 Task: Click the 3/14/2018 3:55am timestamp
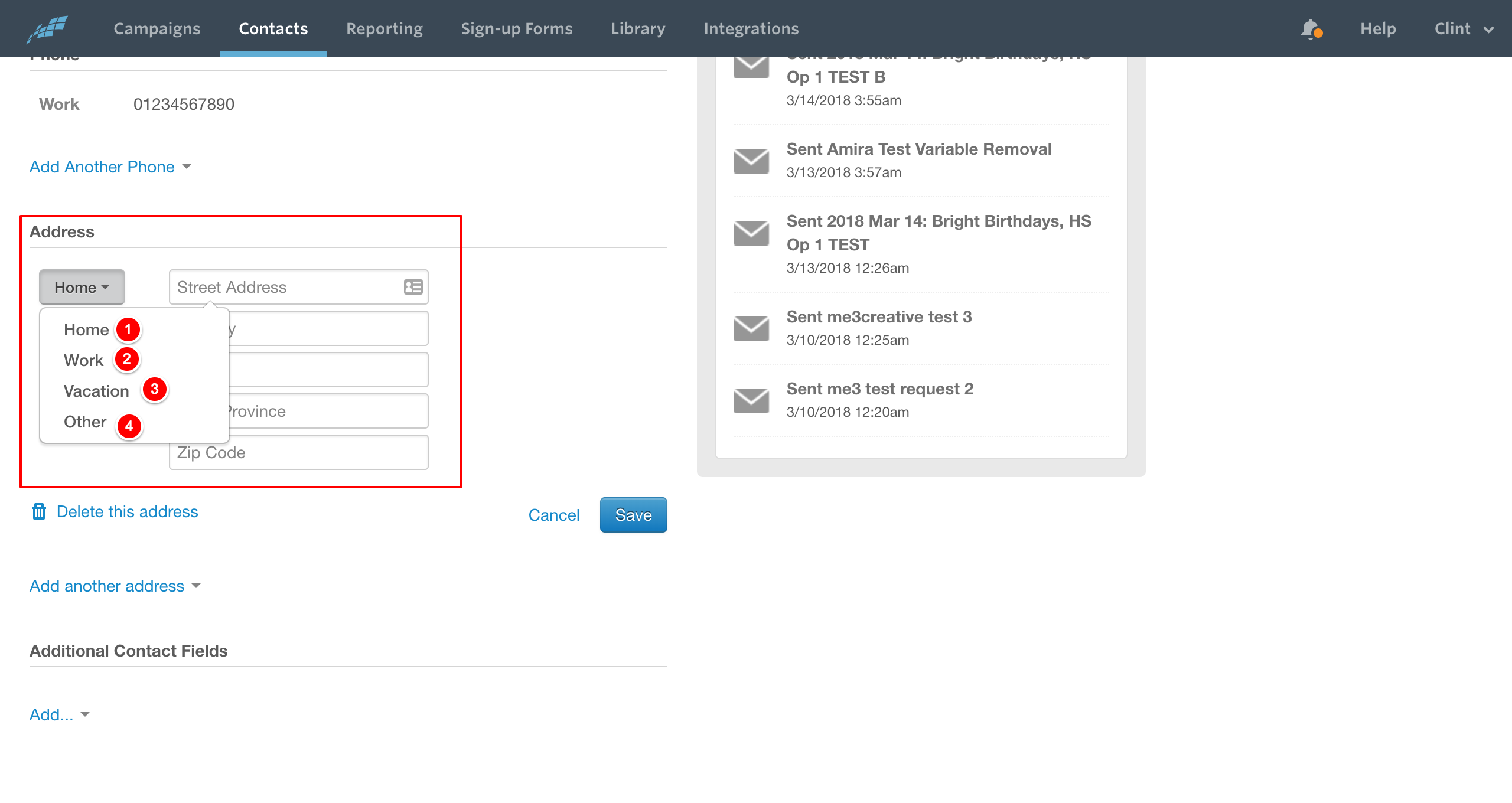pos(844,100)
